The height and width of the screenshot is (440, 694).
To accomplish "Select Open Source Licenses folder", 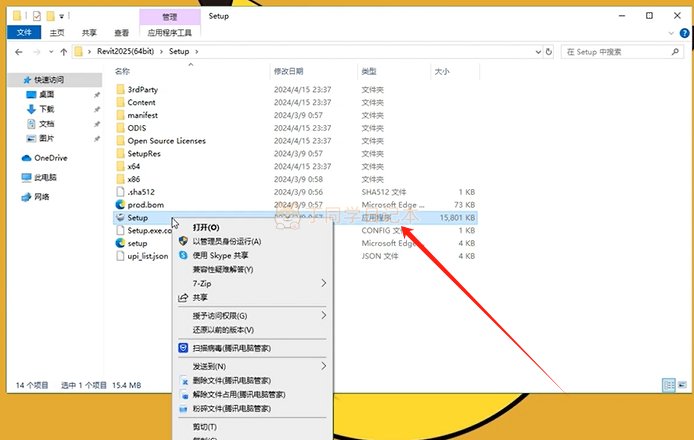I will click(x=166, y=141).
